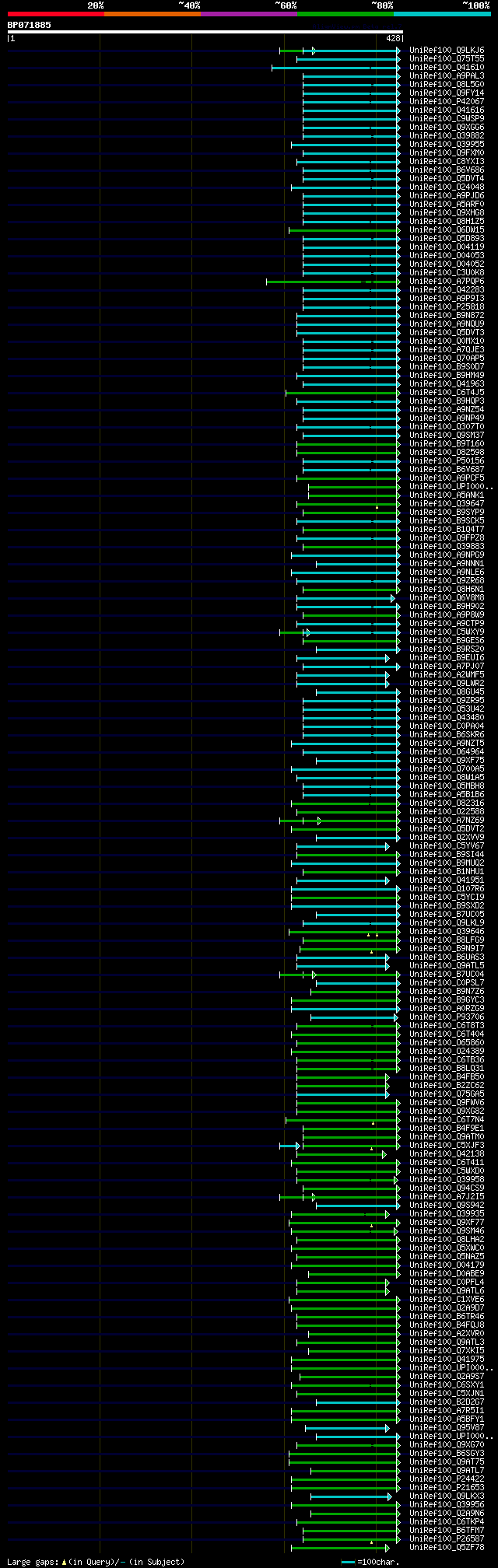Select the UniRef100_Q0MX10 label
Viewport: 498px width, 1568px height.
tap(447, 341)
